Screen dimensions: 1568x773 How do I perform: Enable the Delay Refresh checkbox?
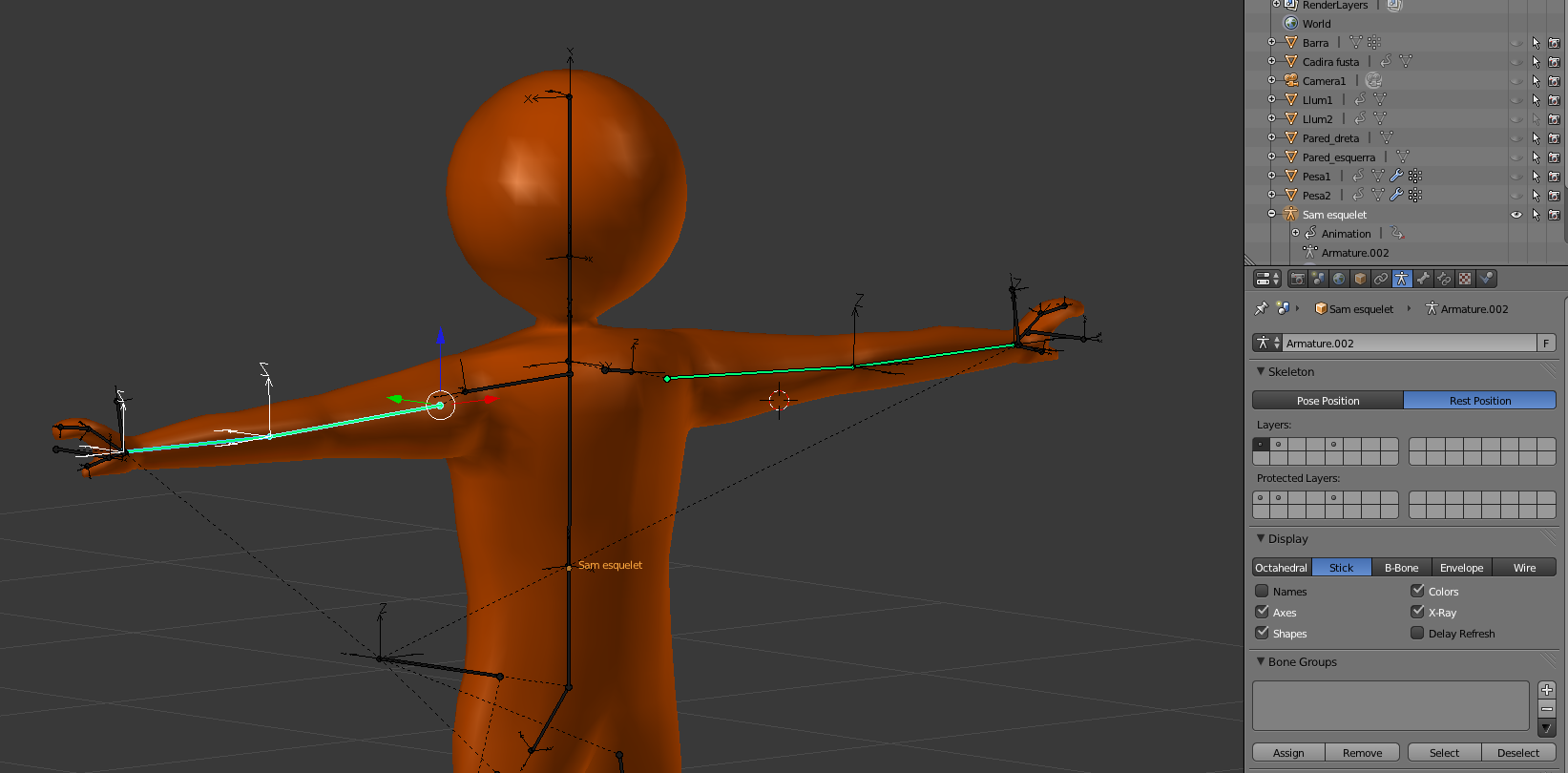tap(1417, 633)
